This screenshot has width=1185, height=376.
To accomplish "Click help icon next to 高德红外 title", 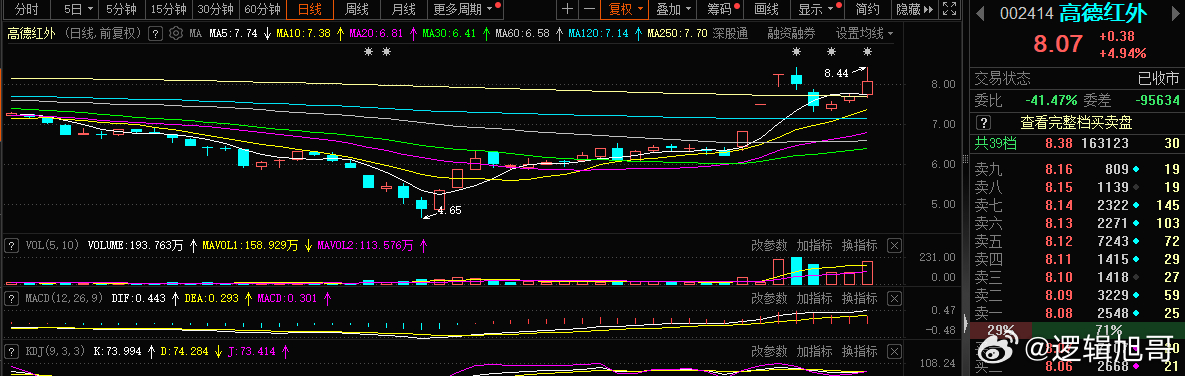I will point(155,34).
